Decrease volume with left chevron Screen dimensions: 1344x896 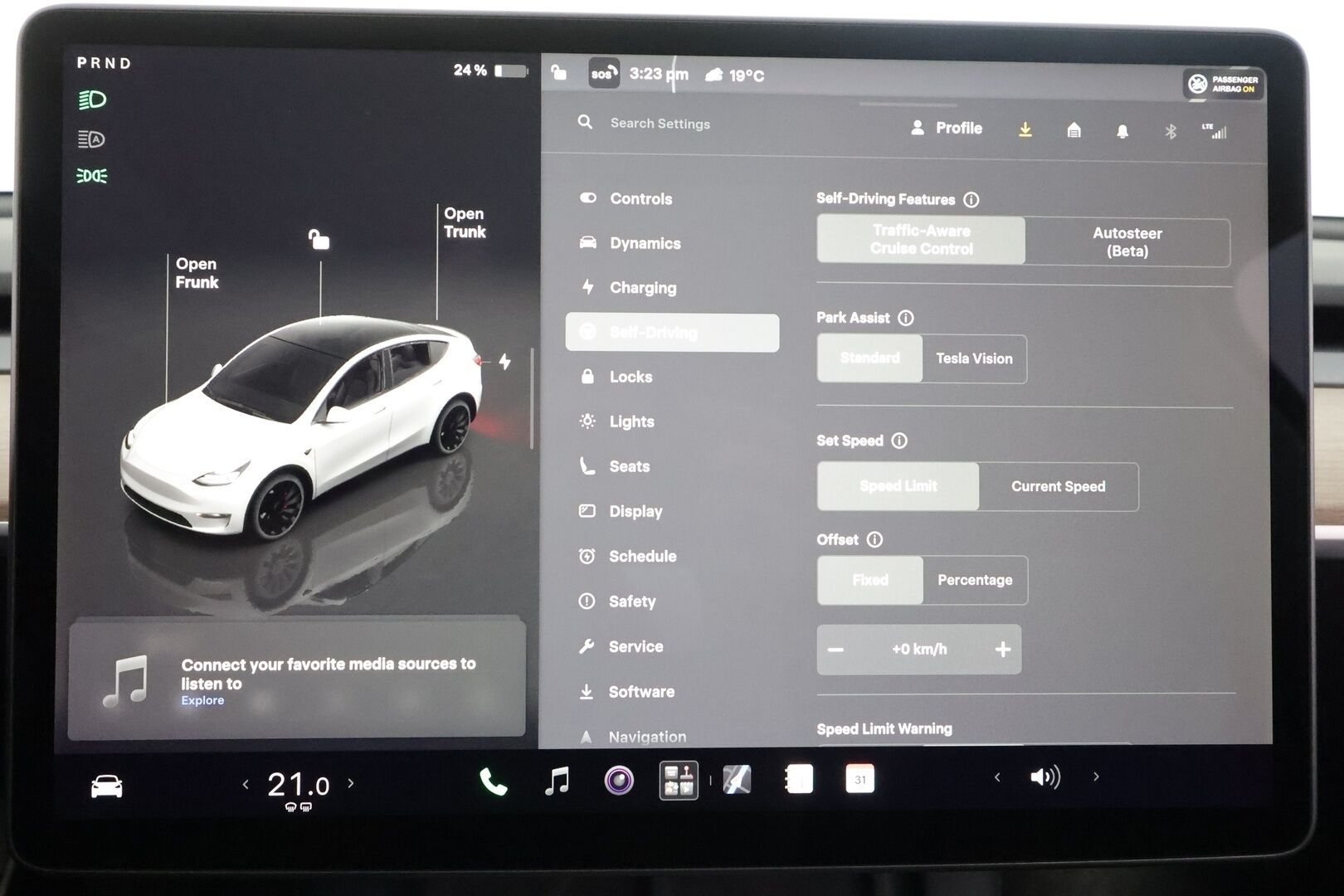click(997, 777)
